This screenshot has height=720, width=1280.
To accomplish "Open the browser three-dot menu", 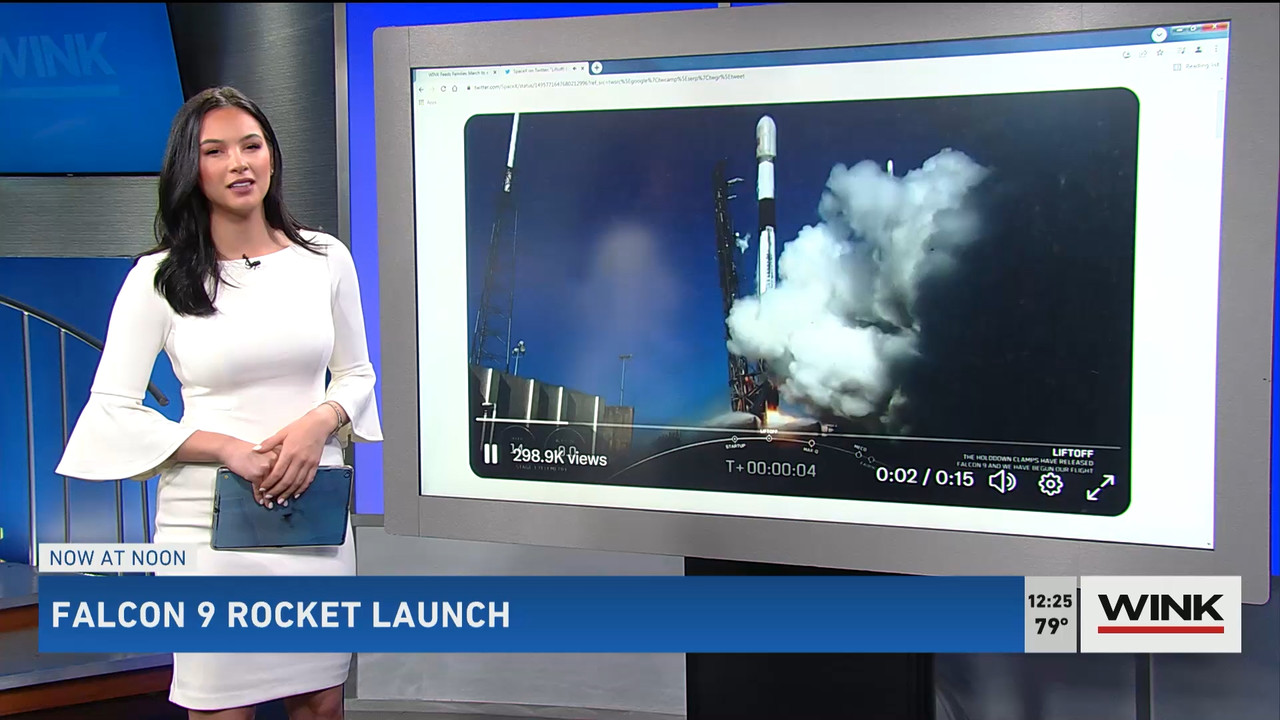I will [x=1216, y=48].
